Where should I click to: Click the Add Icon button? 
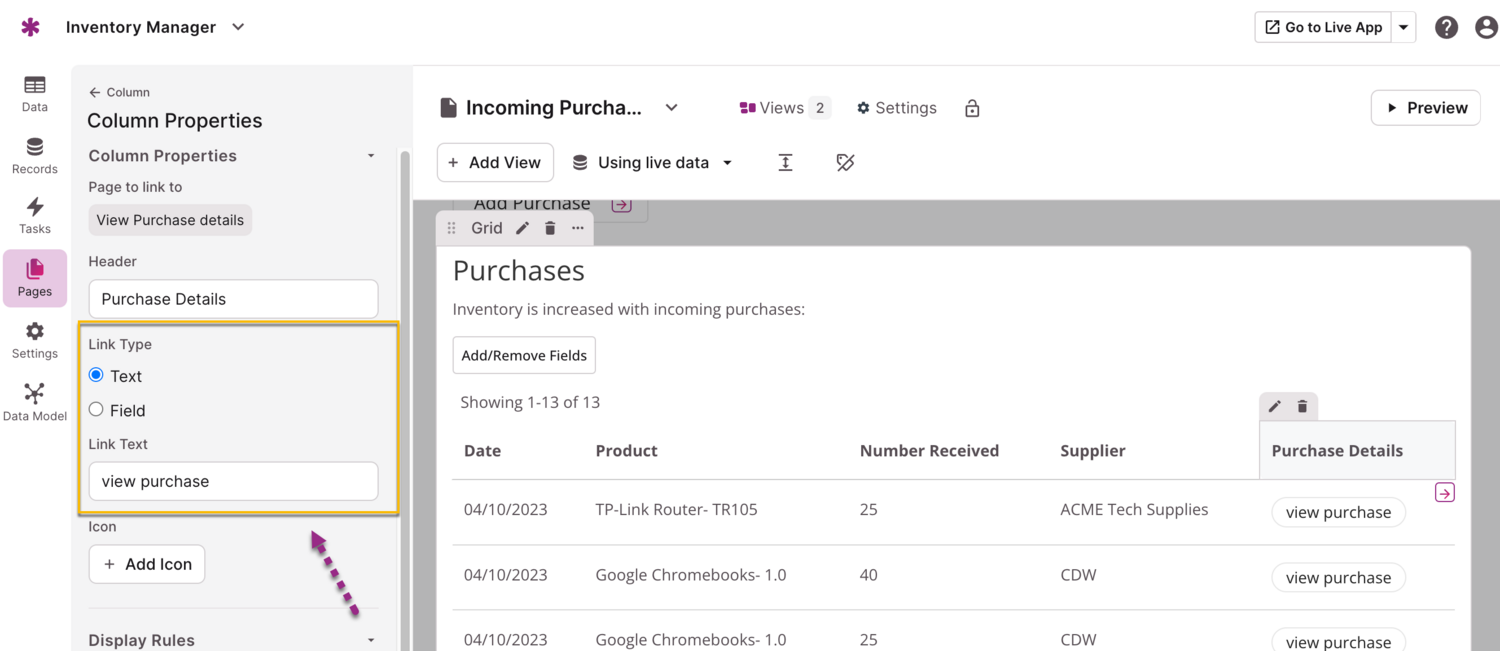coord(147,564)
